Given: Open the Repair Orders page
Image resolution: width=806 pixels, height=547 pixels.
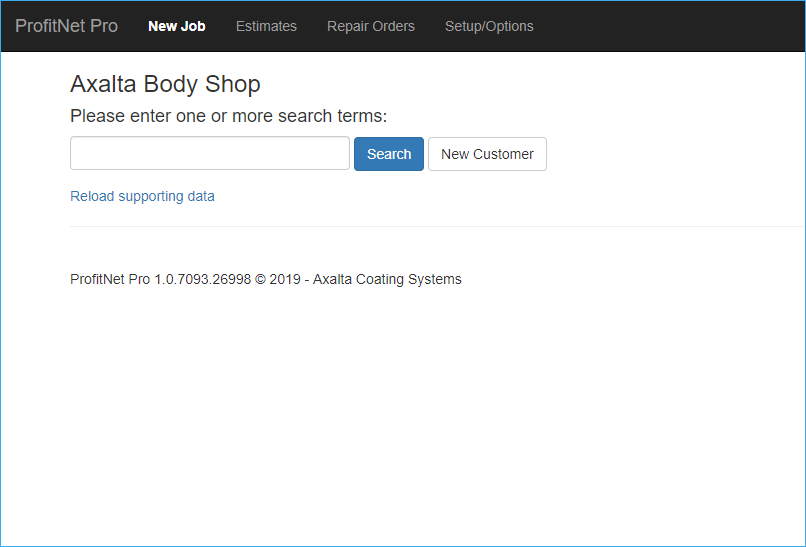Looking at the screenshot, I should [370, 26].
